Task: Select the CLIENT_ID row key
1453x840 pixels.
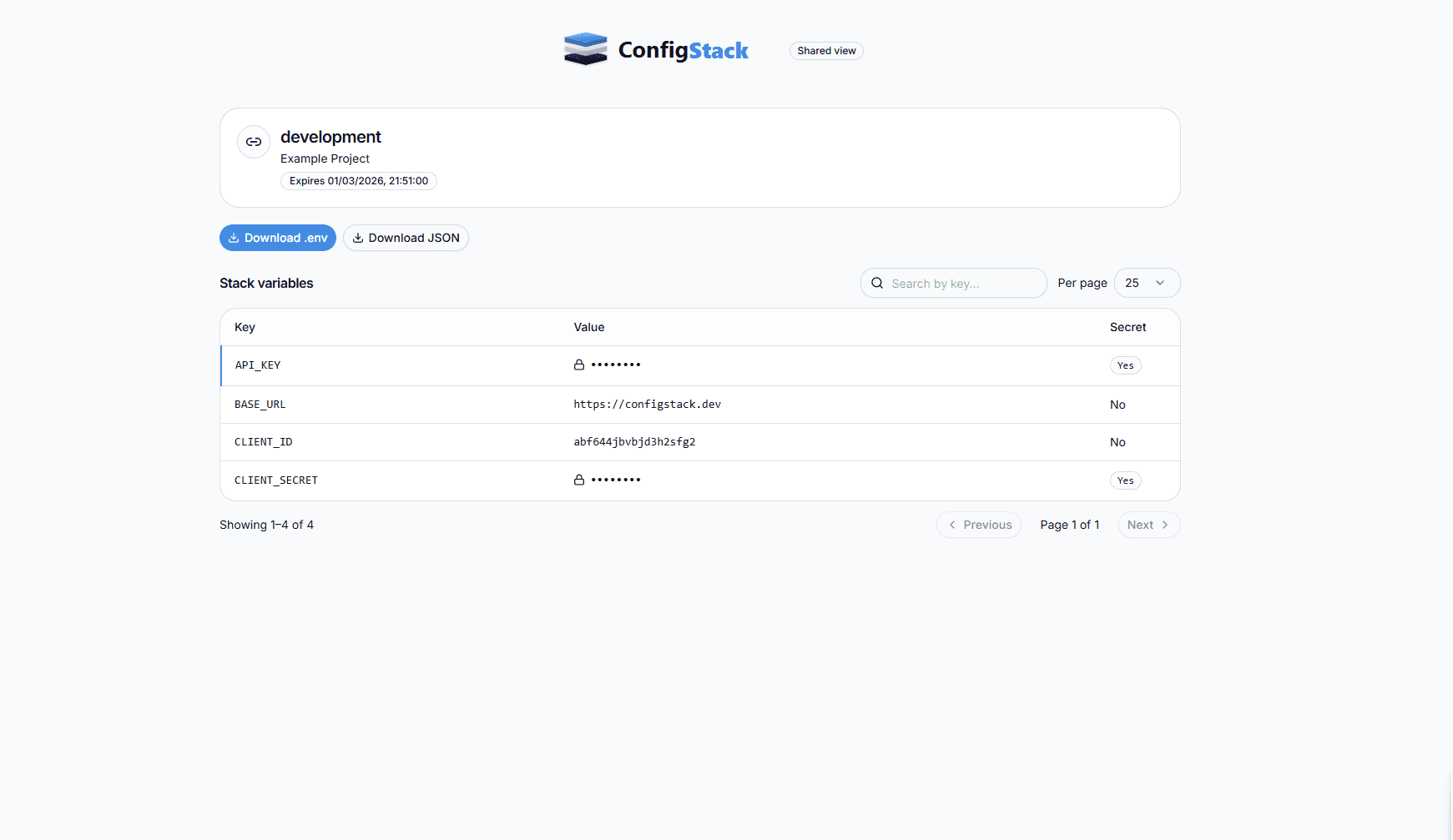Action: tap(263, 442)
